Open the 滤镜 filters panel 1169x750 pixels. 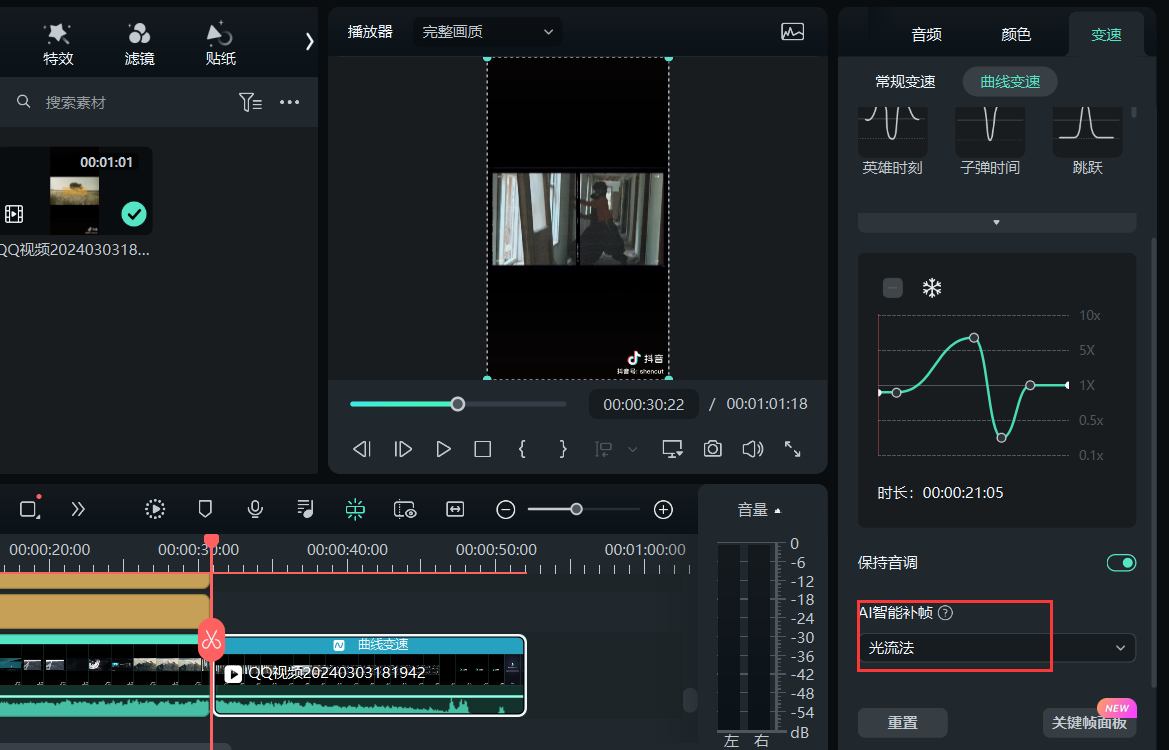pos(139,42)
